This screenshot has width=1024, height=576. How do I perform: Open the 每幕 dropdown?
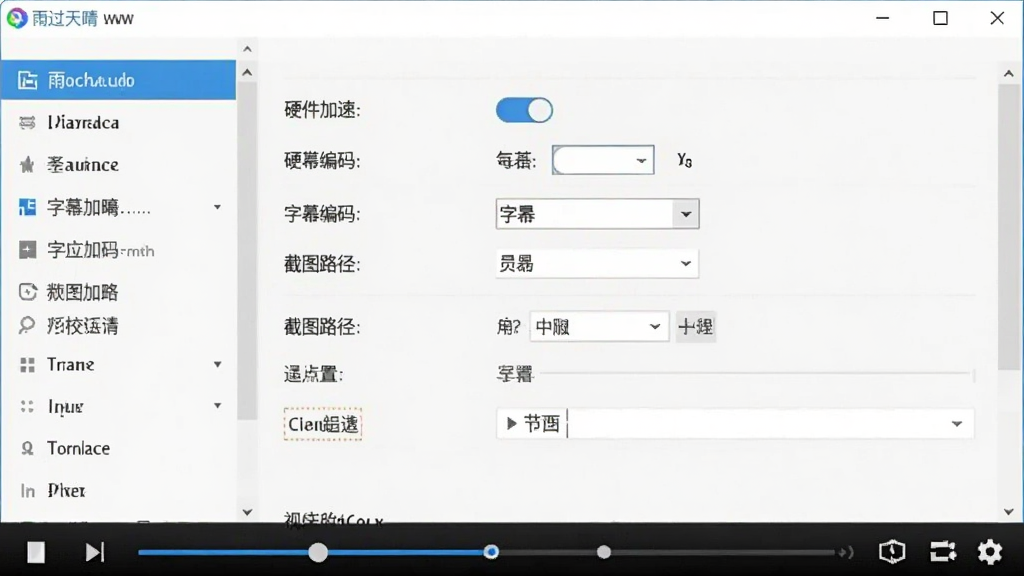pos(603,160)
